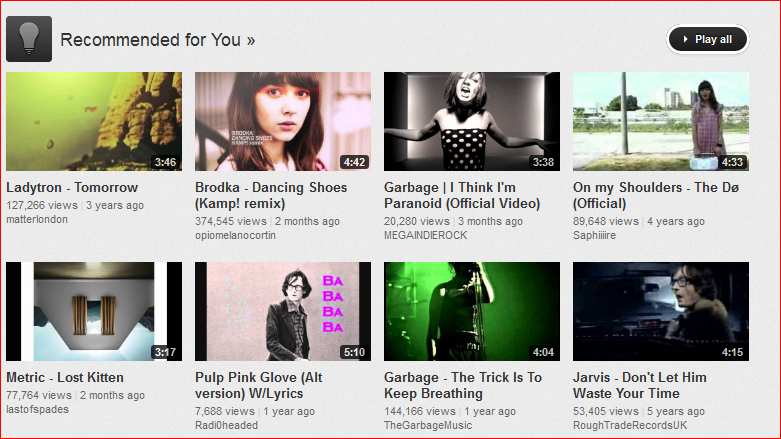Select the Metric - Lost Kitten title

point(65,378)
